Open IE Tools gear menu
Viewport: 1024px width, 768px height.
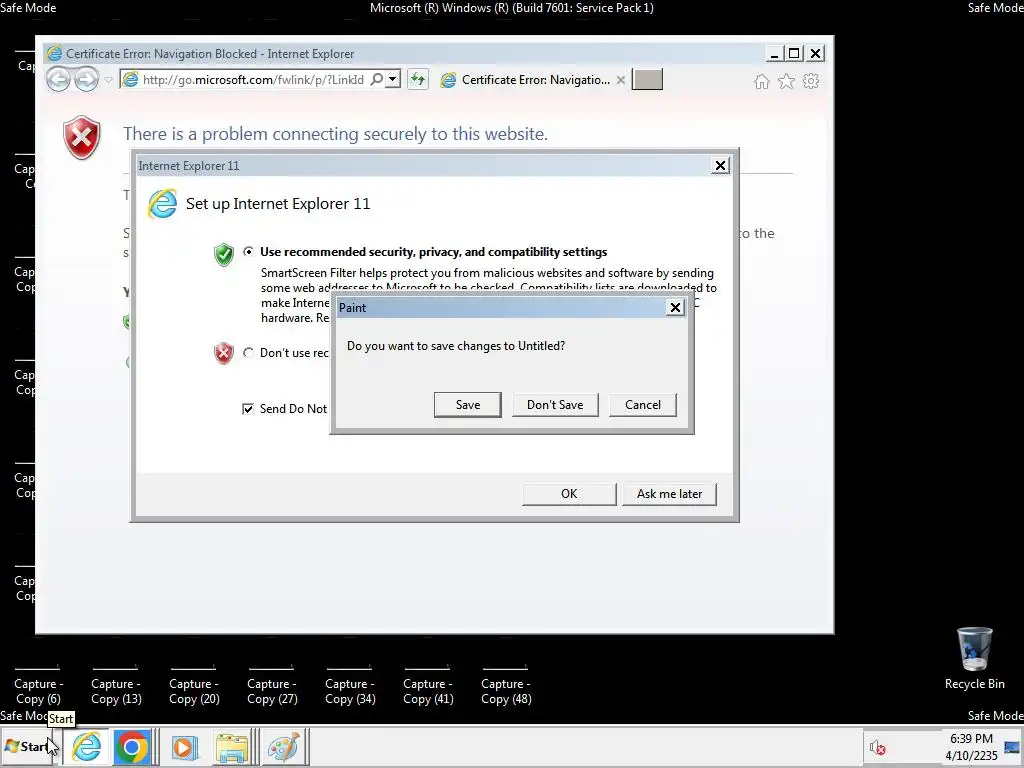(x=811, y=81)
